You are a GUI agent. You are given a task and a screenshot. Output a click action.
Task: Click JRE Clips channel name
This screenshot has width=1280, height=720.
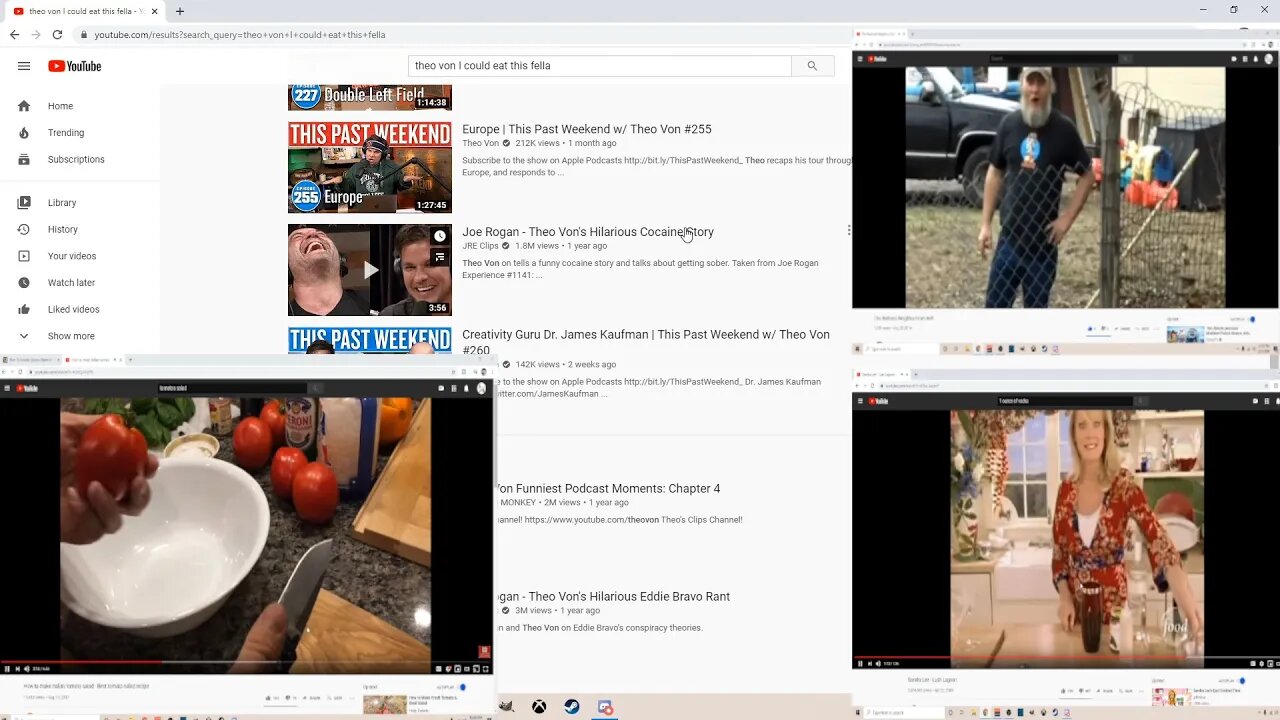(x=480, y=246)
